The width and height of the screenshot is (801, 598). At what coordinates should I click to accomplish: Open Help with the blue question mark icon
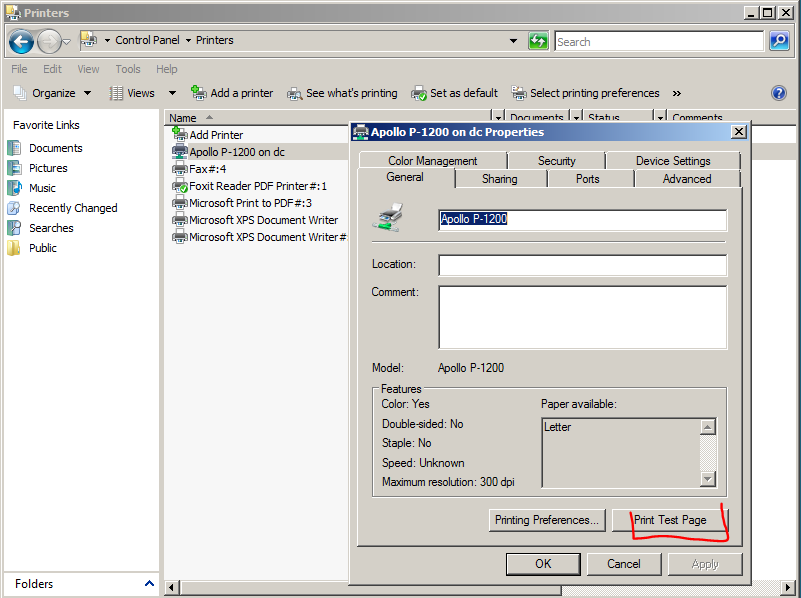click(779, 93)
